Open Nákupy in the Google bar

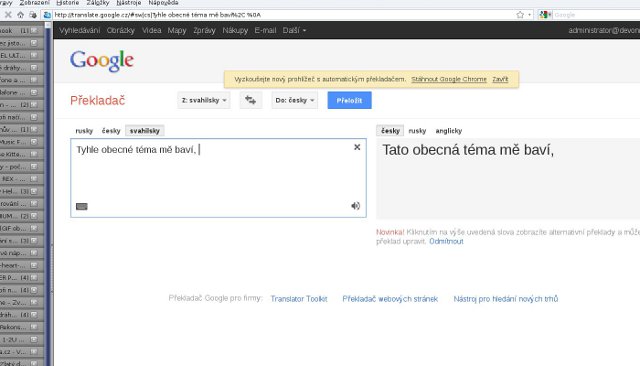235,30
